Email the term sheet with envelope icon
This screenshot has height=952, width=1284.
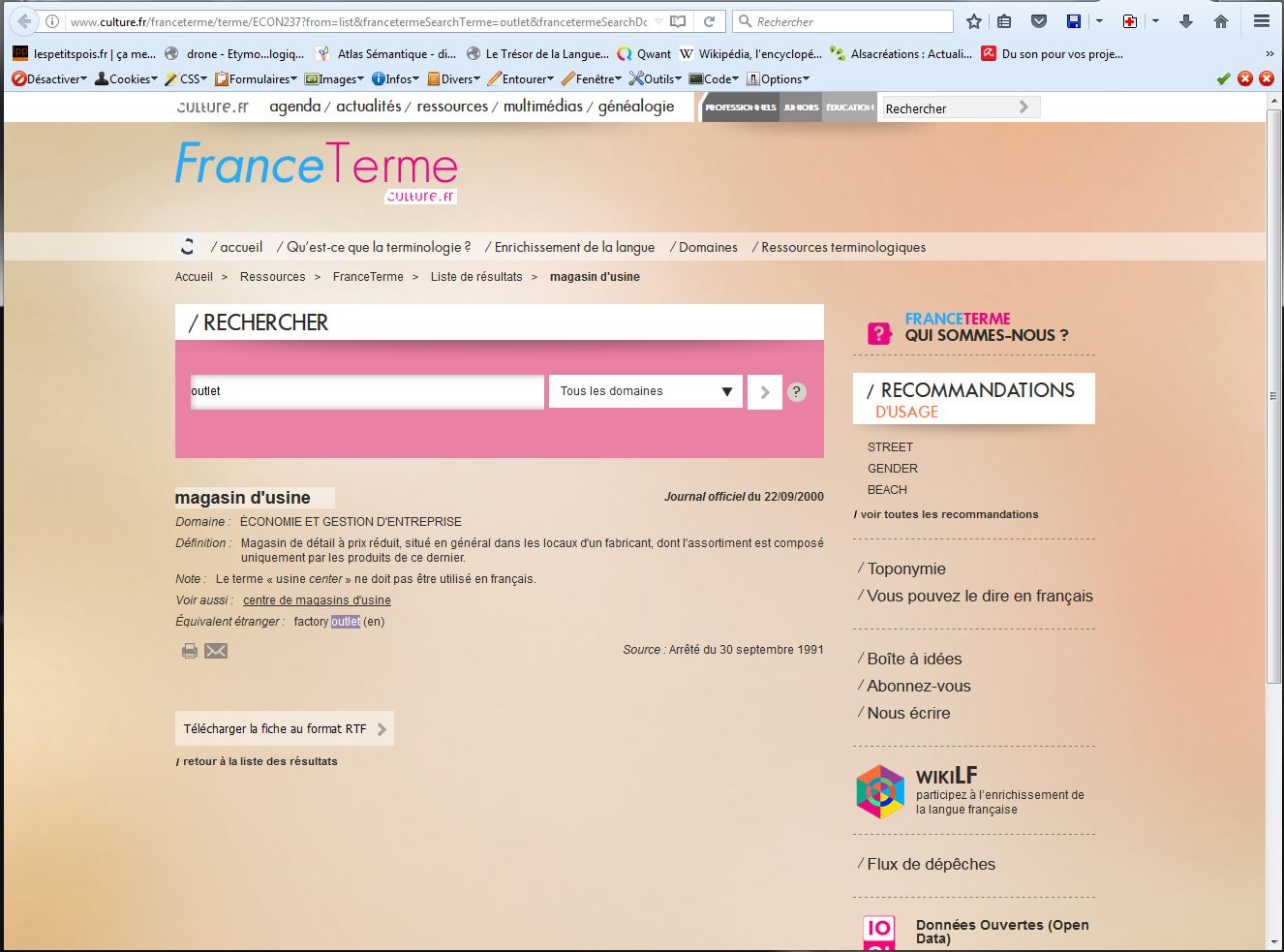tap(216, 651)
